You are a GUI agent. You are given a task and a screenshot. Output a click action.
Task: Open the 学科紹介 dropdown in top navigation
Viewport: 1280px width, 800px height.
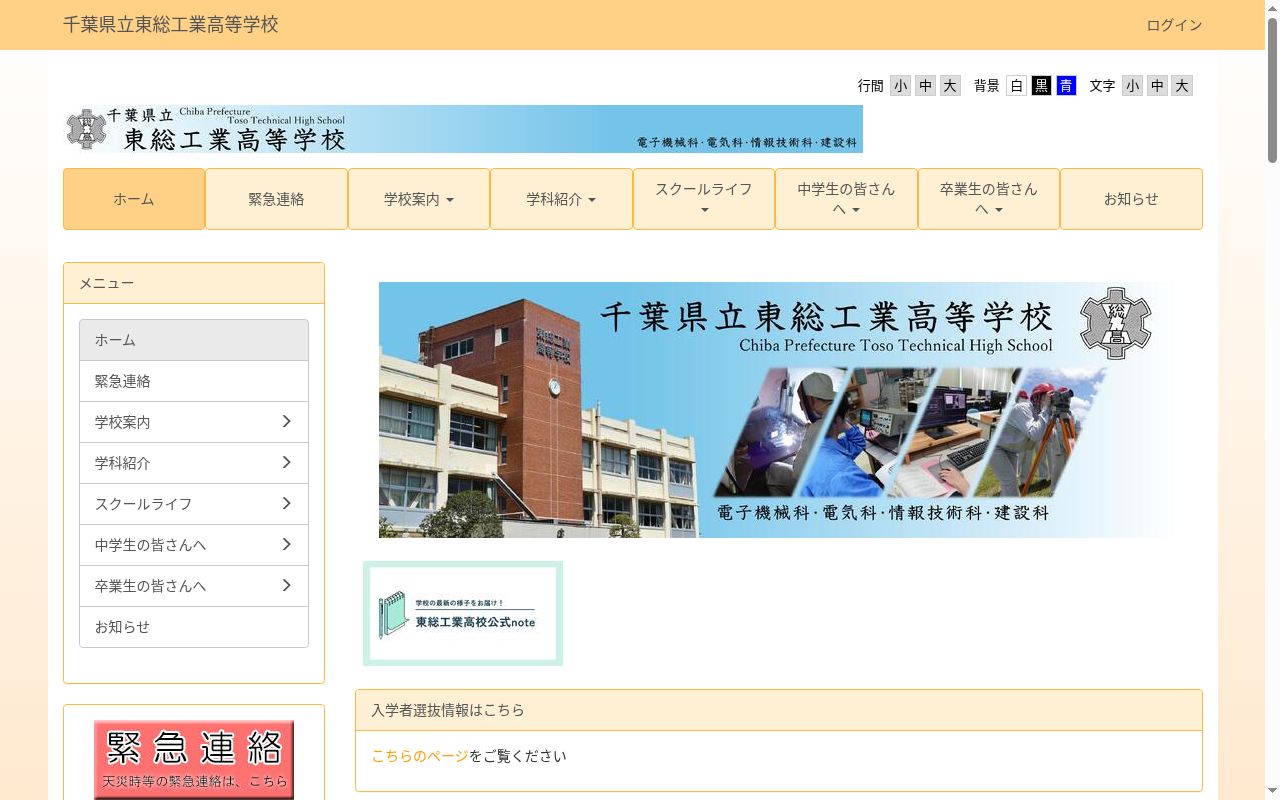pyautogui.click(x=561, y=199)
